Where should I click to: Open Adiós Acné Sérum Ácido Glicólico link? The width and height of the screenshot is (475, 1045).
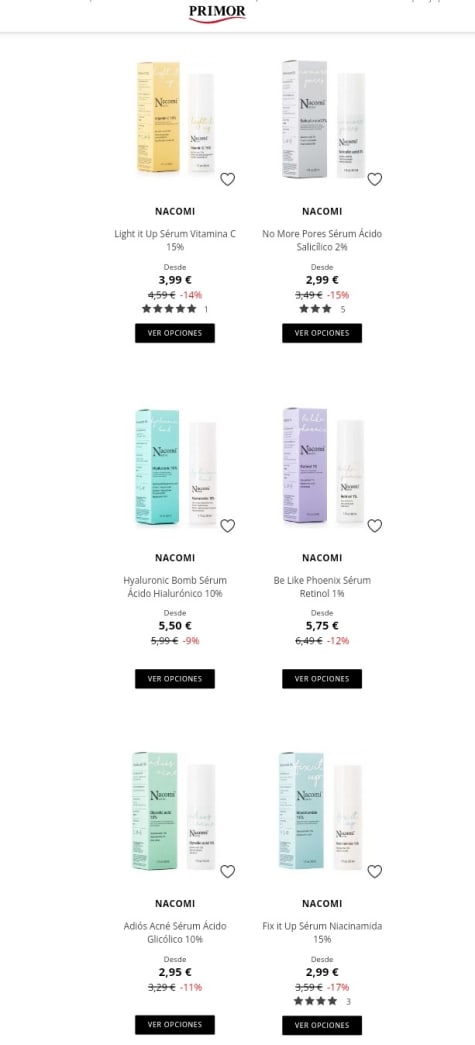(175, 932)
